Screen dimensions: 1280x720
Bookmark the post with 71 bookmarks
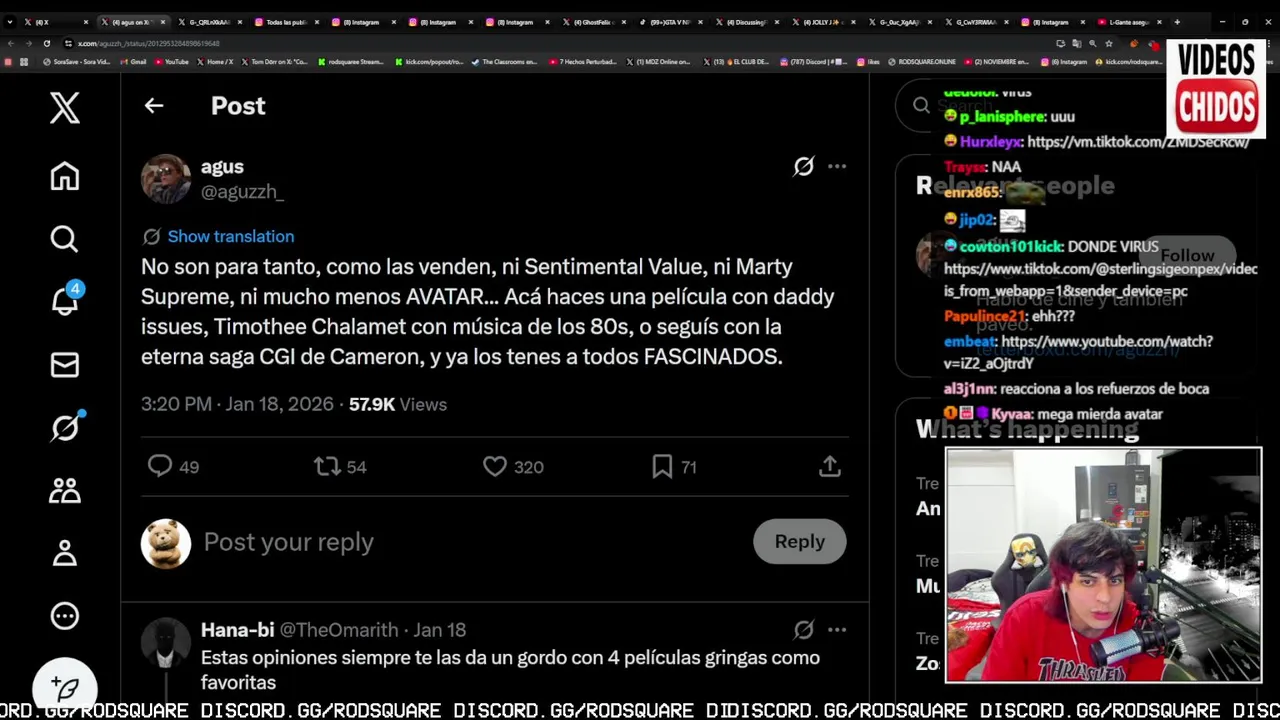[x=673, y=466]
